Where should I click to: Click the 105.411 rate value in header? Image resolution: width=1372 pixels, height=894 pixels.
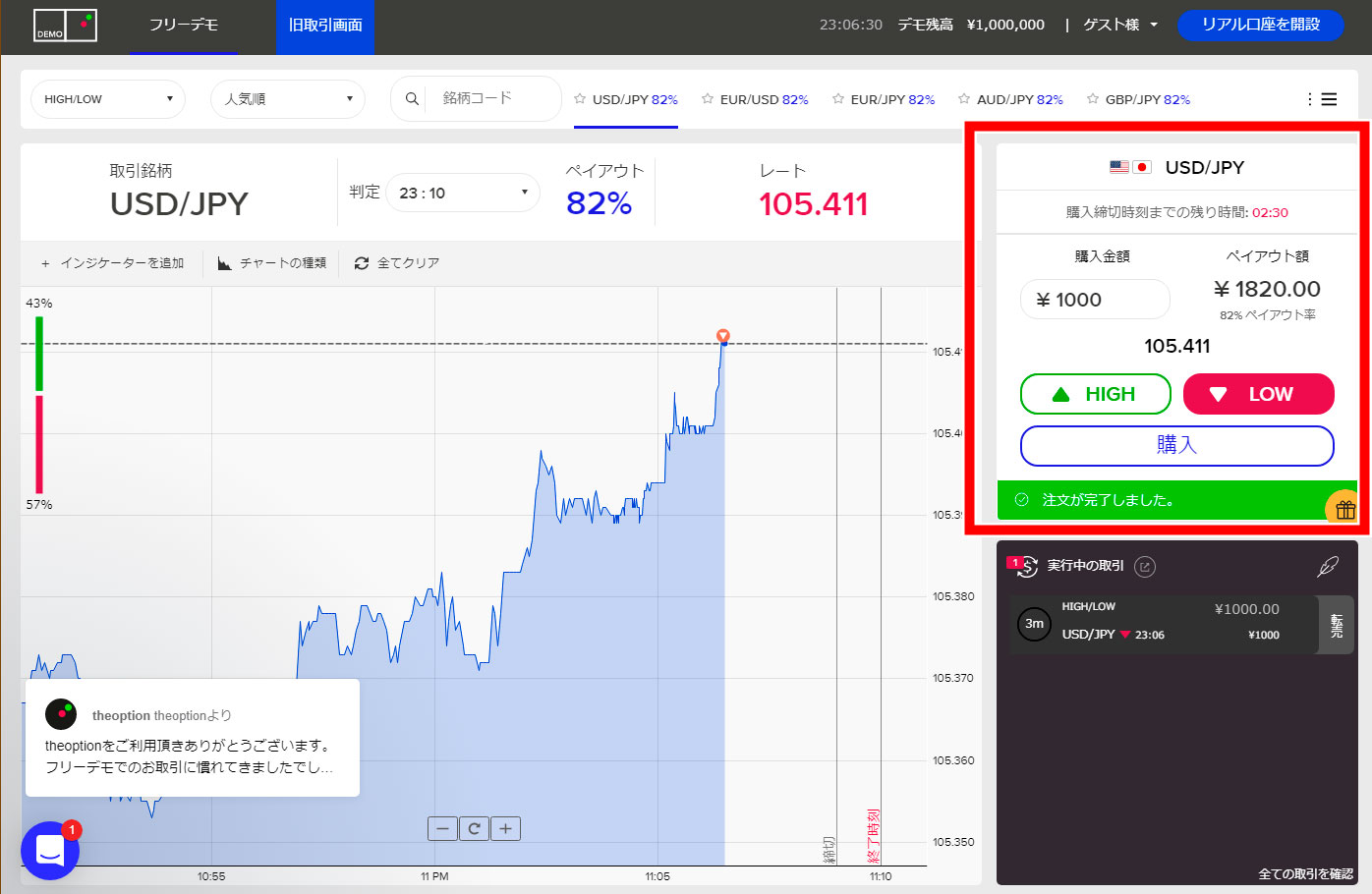[814, 204]
